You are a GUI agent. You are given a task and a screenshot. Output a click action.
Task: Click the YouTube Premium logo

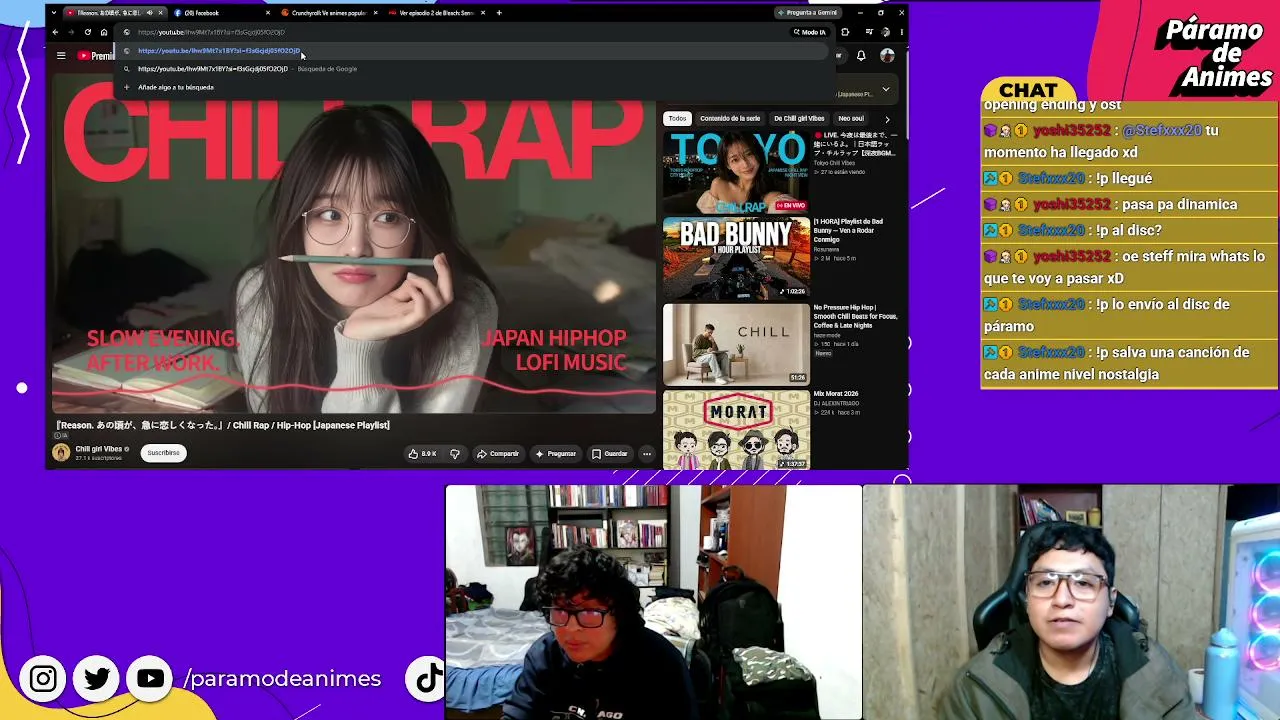(96, 56)
